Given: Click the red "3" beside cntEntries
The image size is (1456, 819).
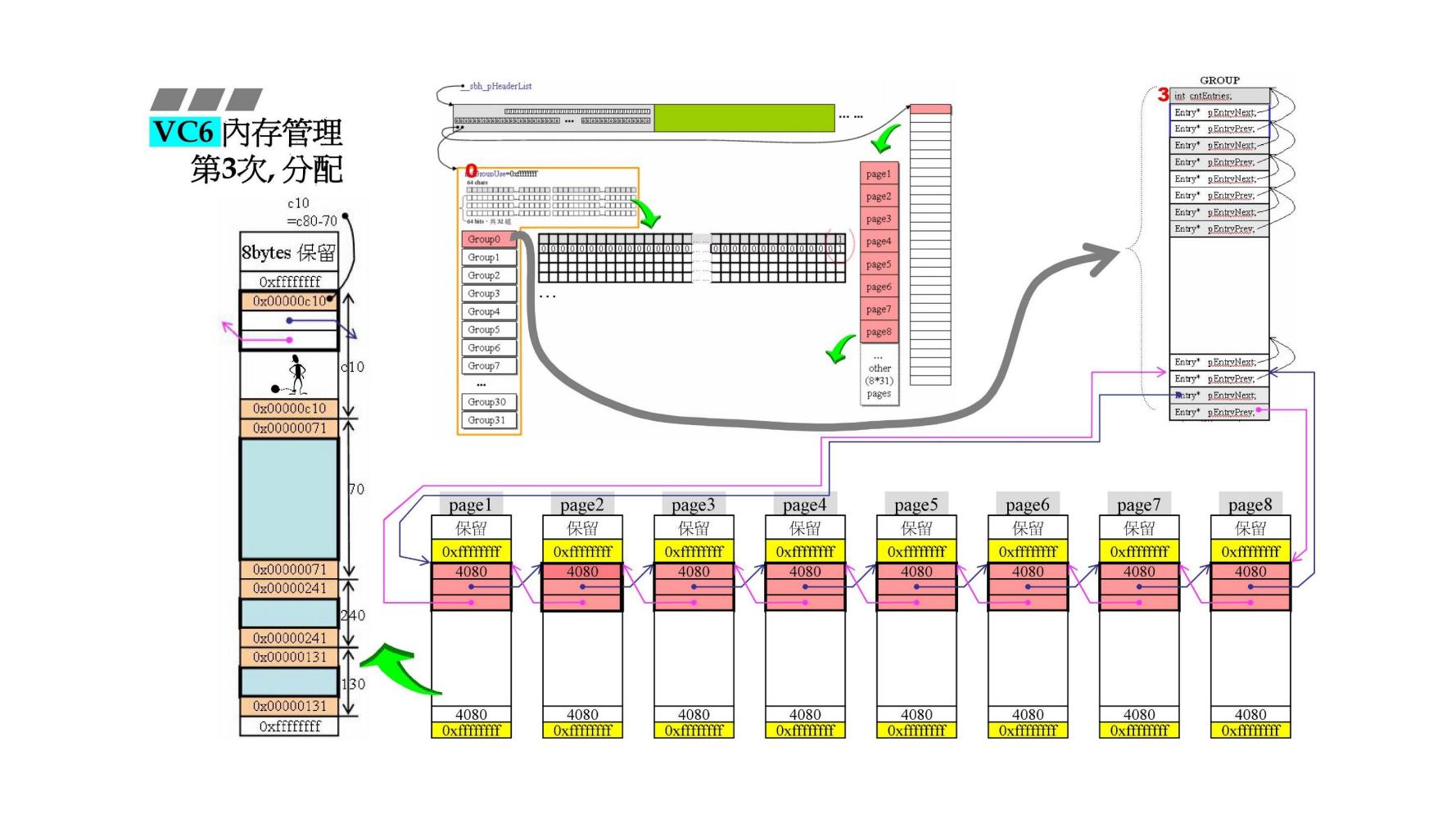Looking at the screenshot, I should [1163, 95].
